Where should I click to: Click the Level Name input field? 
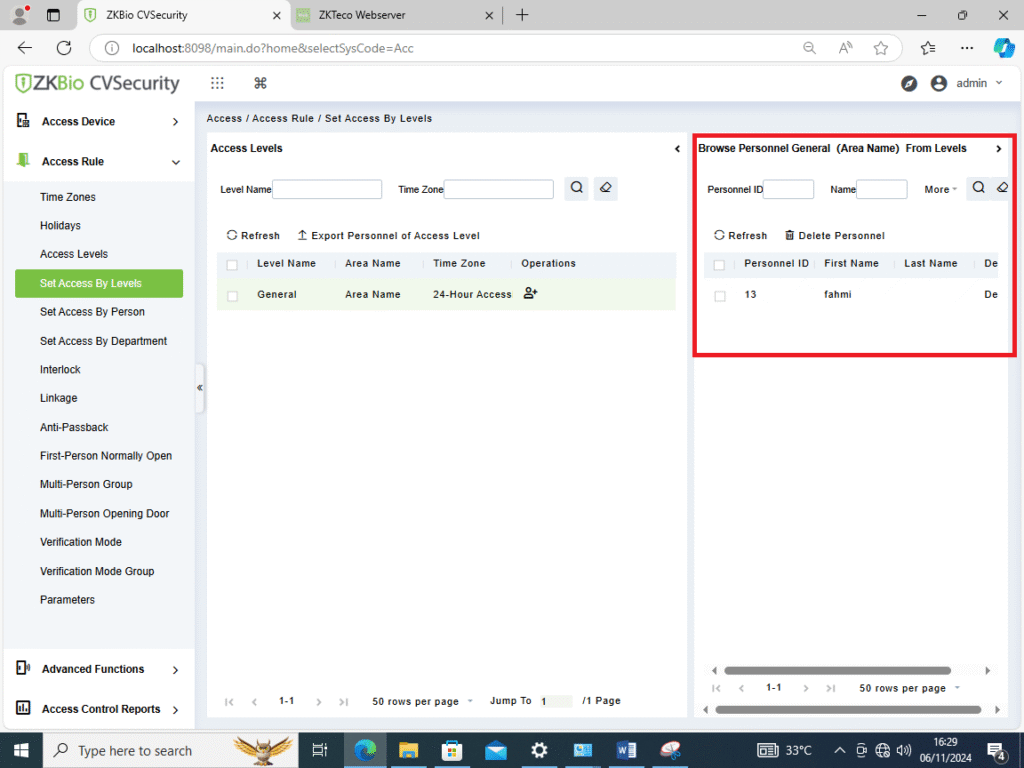(x=327, y=189)
